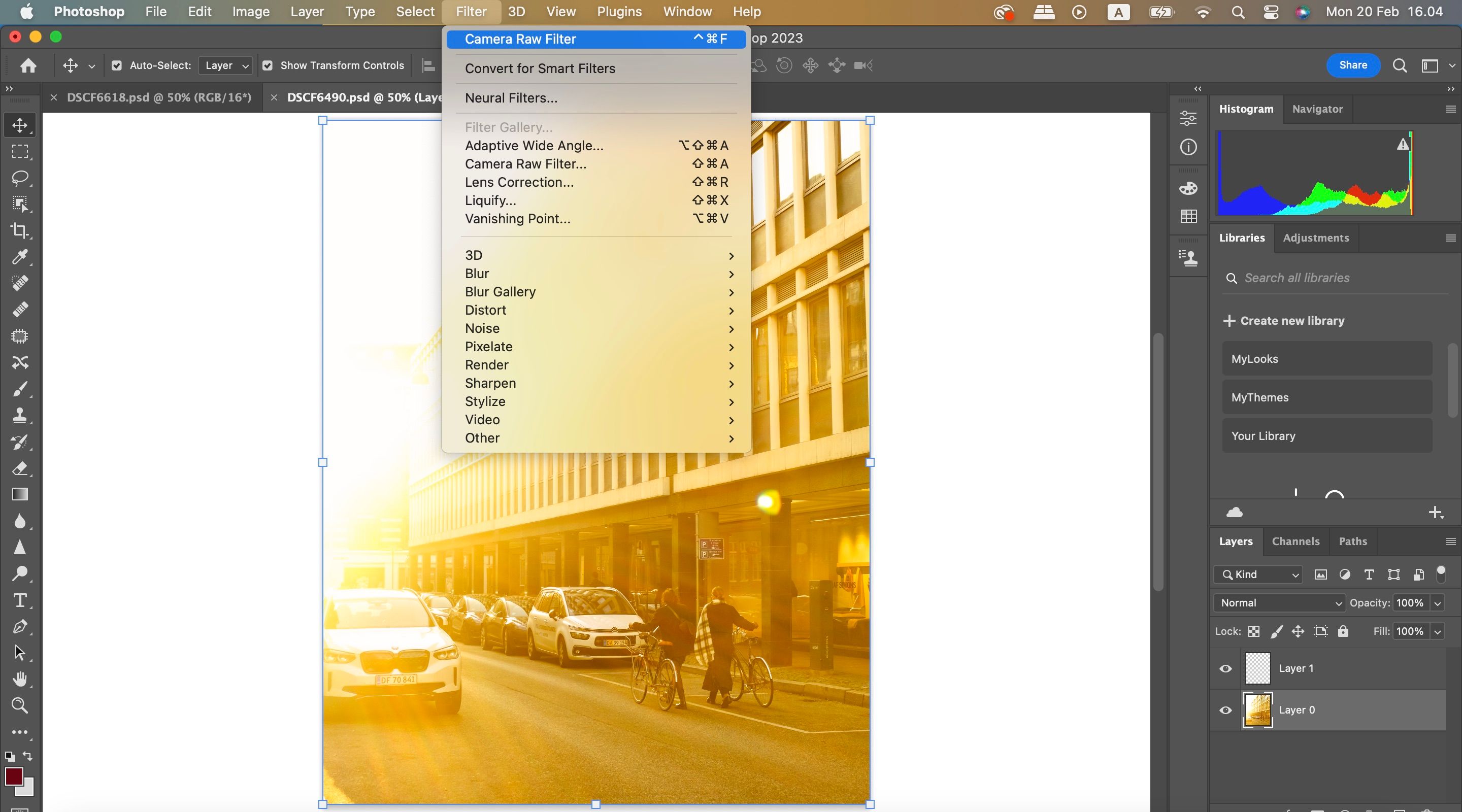
Task: Select the Eyedropper tool
Action: tap(20, 257)
